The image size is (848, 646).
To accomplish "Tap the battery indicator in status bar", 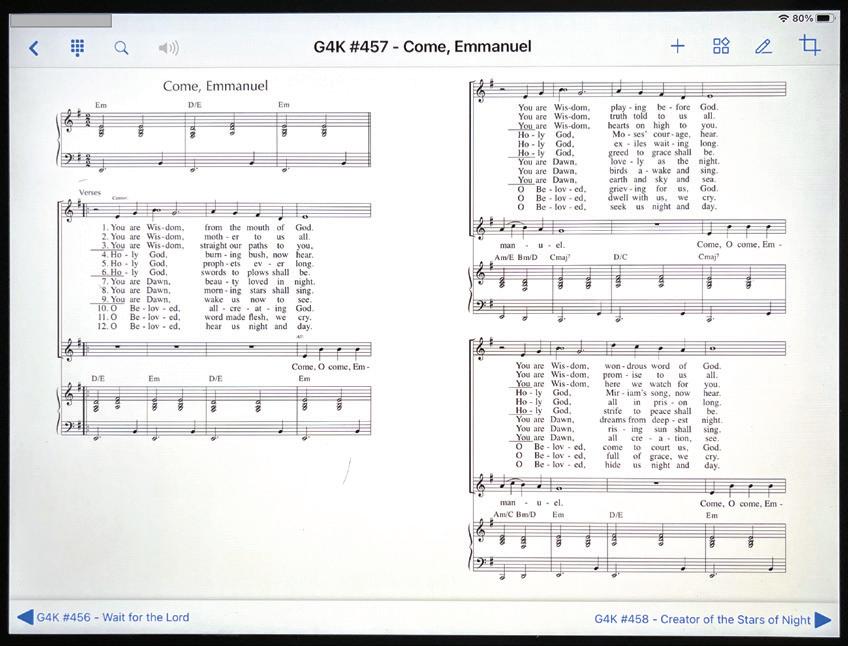I will click(825, 18).
